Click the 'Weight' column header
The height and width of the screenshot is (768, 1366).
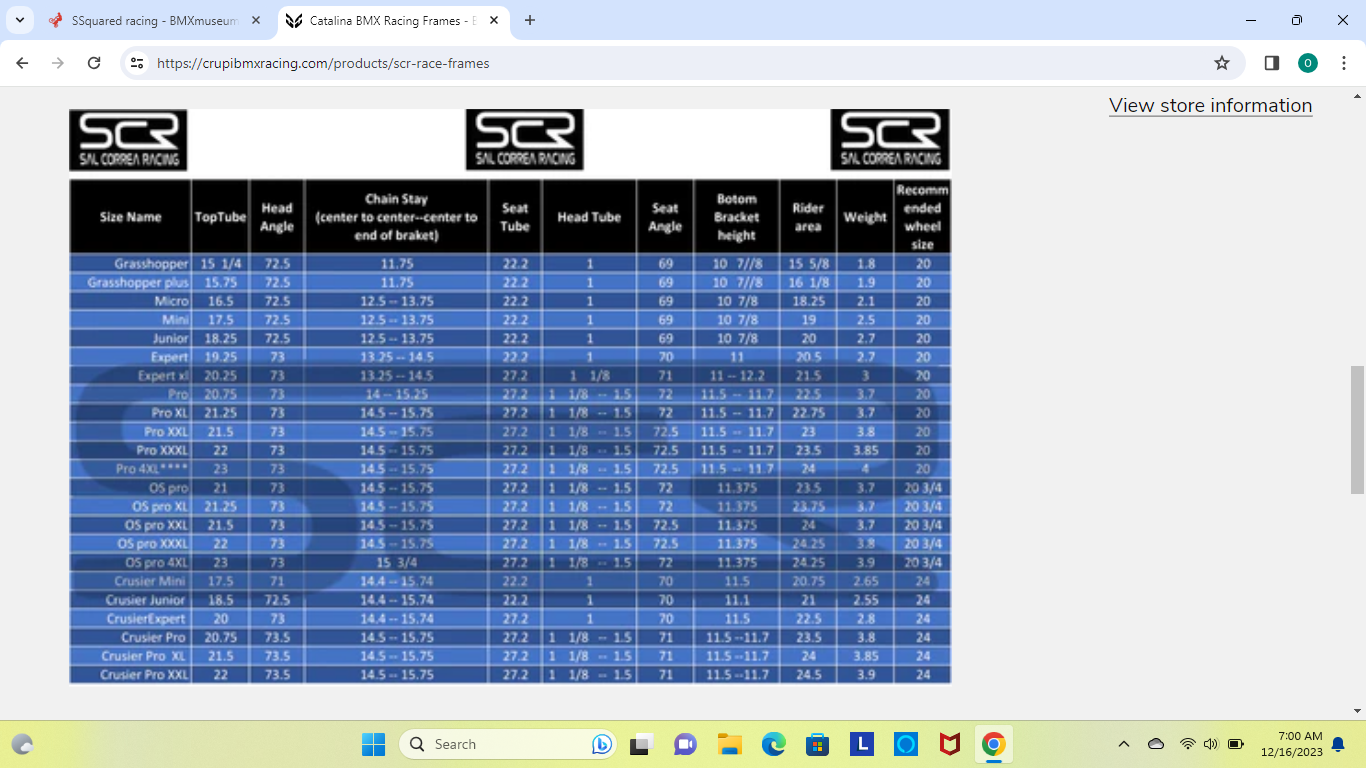coord(865,217)
